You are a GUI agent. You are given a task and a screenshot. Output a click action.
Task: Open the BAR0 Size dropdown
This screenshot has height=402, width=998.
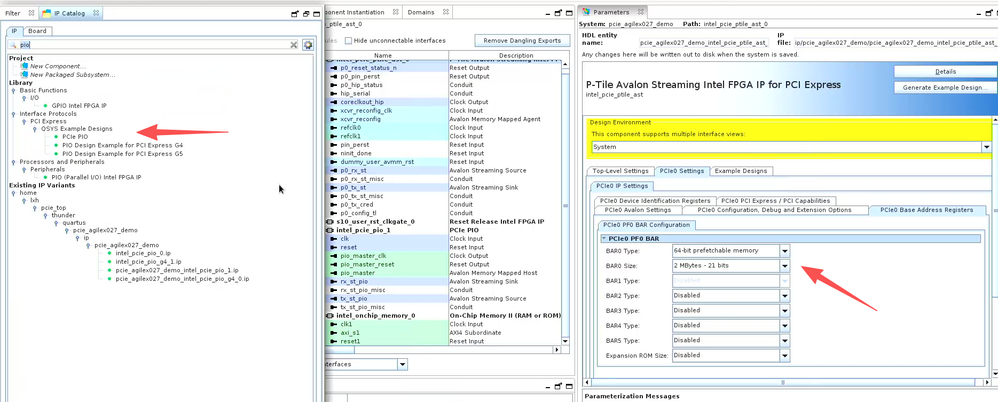784,267
